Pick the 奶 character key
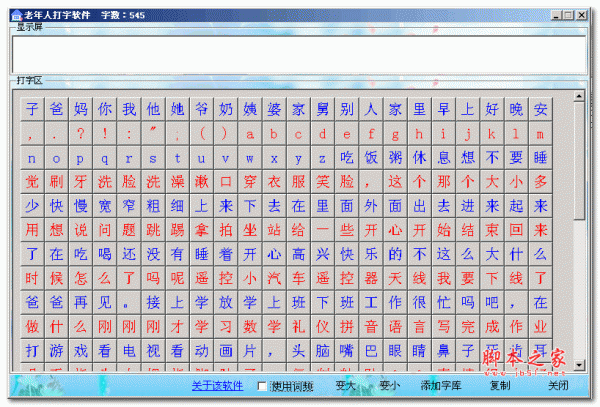Image resolution: width=600 pixels, height=407 pixels. 226,109
